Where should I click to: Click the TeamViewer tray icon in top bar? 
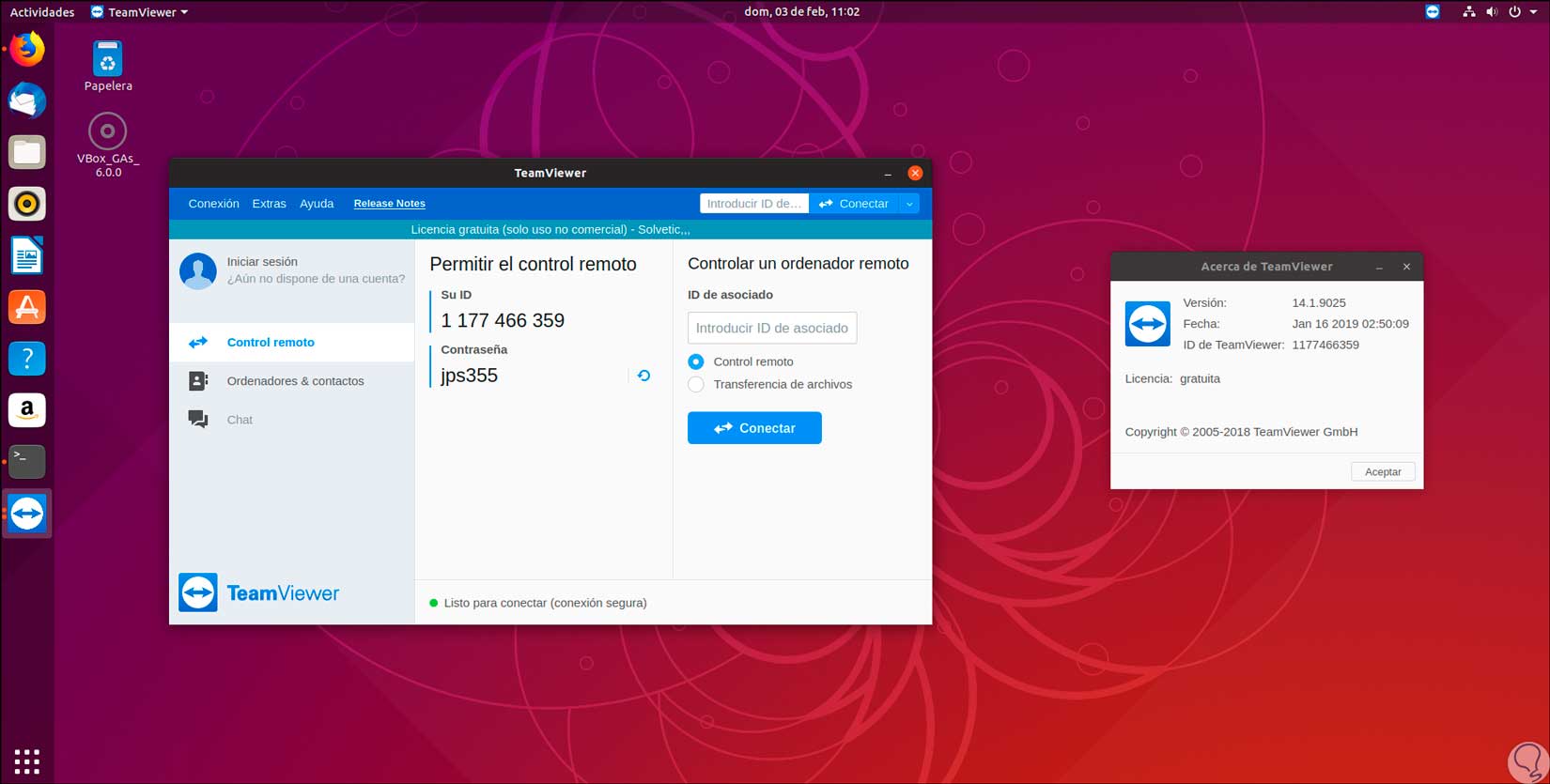1433,12
